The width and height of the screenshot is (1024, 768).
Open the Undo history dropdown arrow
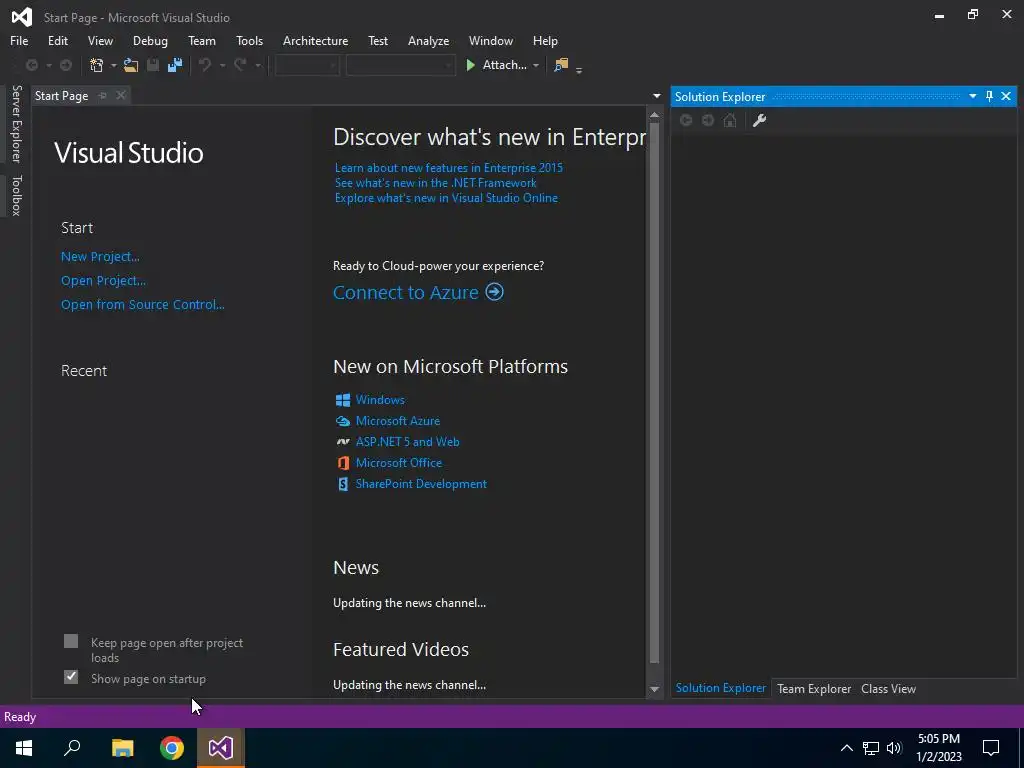click(x=222, y=65)
